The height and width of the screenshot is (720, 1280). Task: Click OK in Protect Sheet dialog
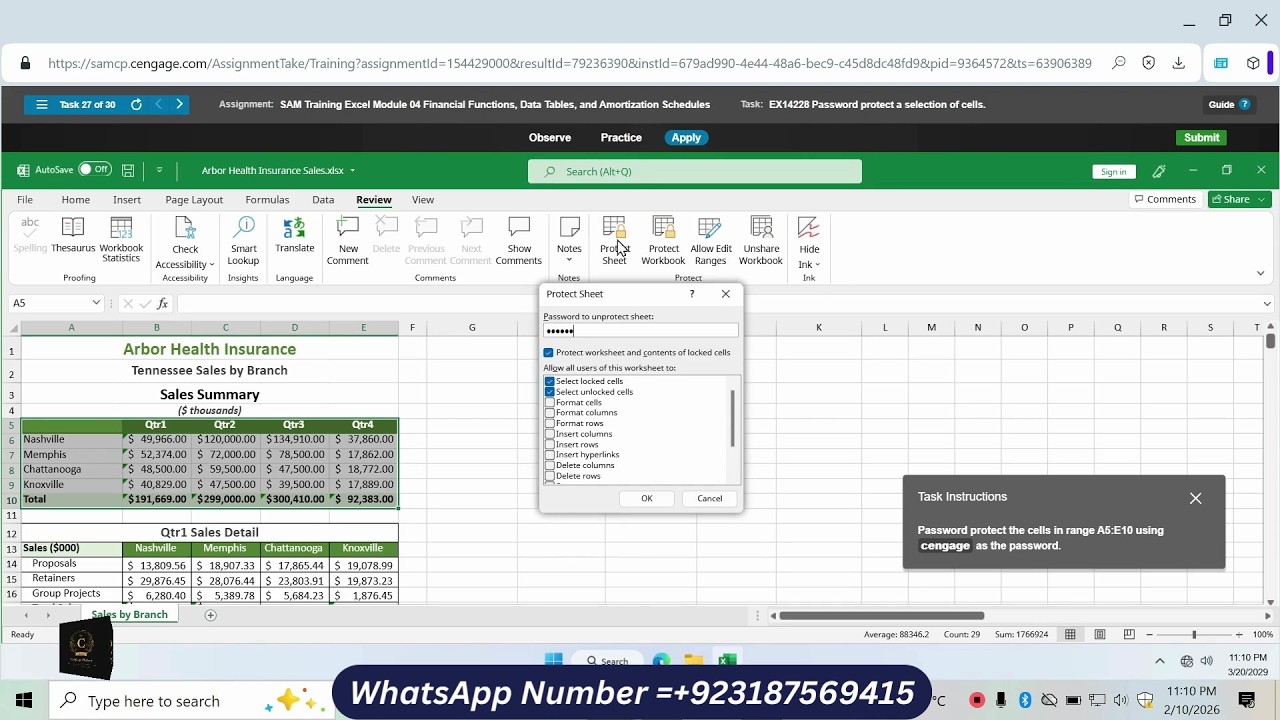tap(647, 499)
